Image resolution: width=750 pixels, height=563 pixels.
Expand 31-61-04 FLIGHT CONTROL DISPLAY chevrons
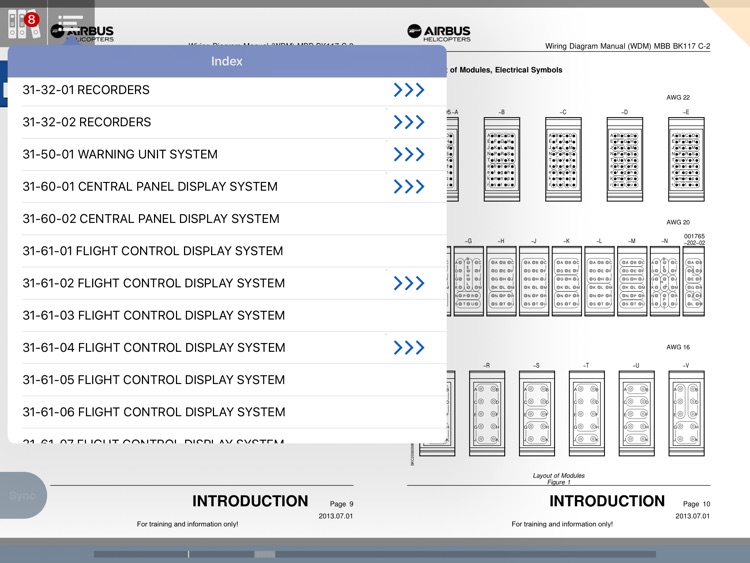[409, 347]
